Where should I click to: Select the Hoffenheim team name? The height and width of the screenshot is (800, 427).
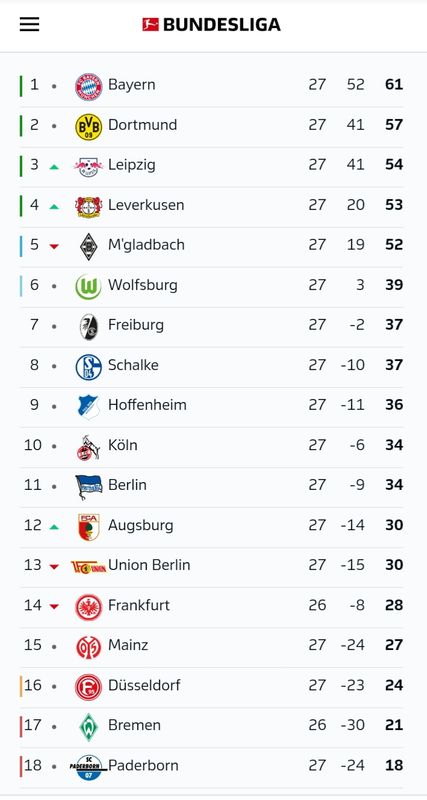(147, 405)
